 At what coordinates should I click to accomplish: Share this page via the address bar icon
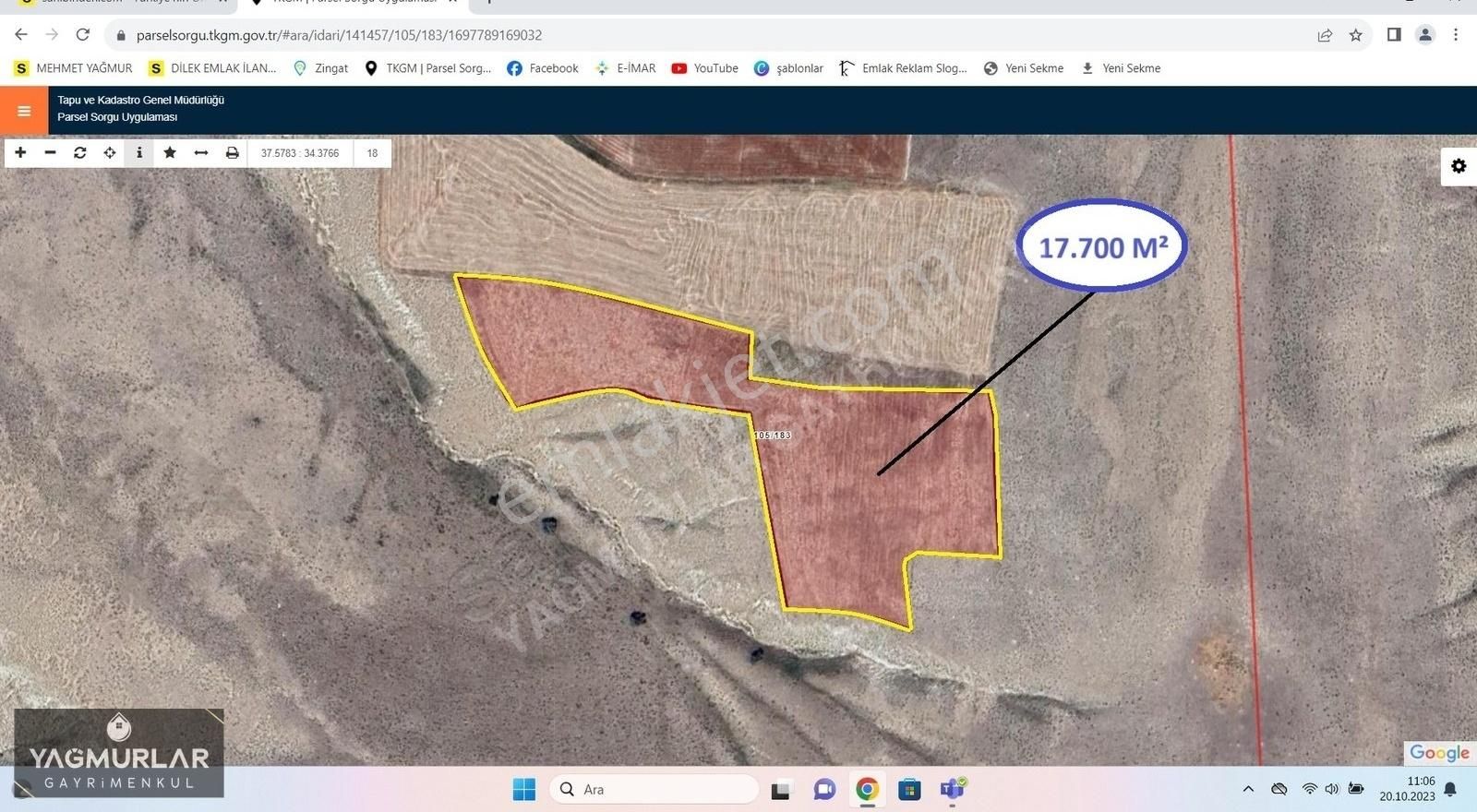1325,35
